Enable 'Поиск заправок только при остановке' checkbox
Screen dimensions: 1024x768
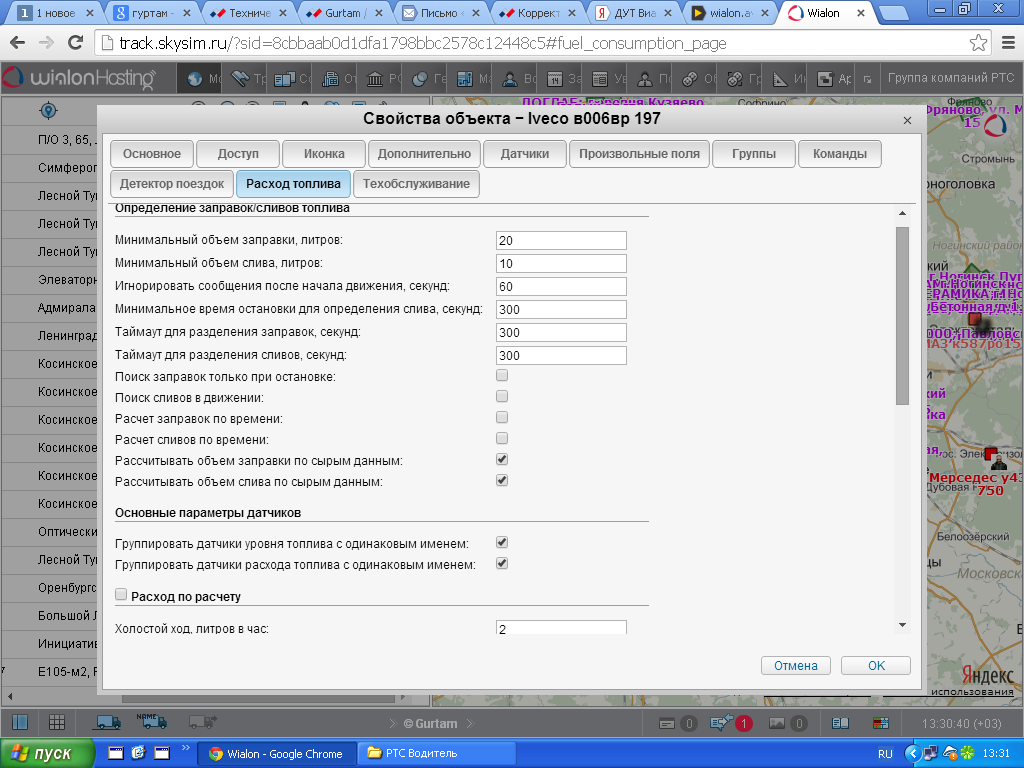pos(502,376)
